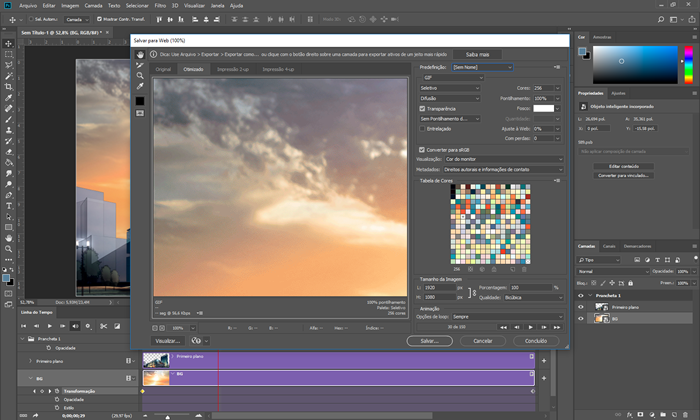The width and height of the screenshot is (700, 420).
Task: Select the Eyedropper tool in Save for Web dialog
Action: (140, 86)
